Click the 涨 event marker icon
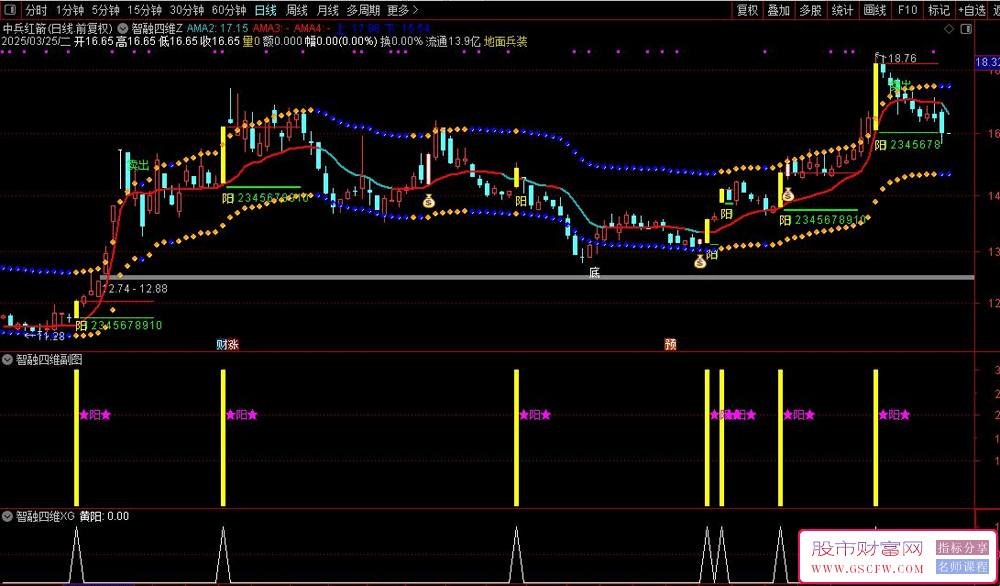Viewport: 1000px width, 586px height. [x=233, y=344]
